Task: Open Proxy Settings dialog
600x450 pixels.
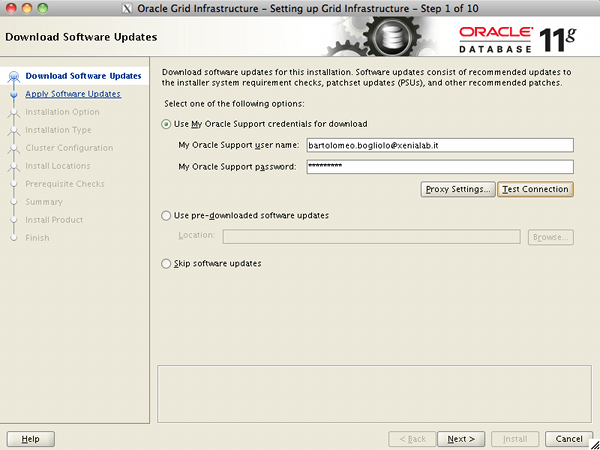Action: click(458, 189)
